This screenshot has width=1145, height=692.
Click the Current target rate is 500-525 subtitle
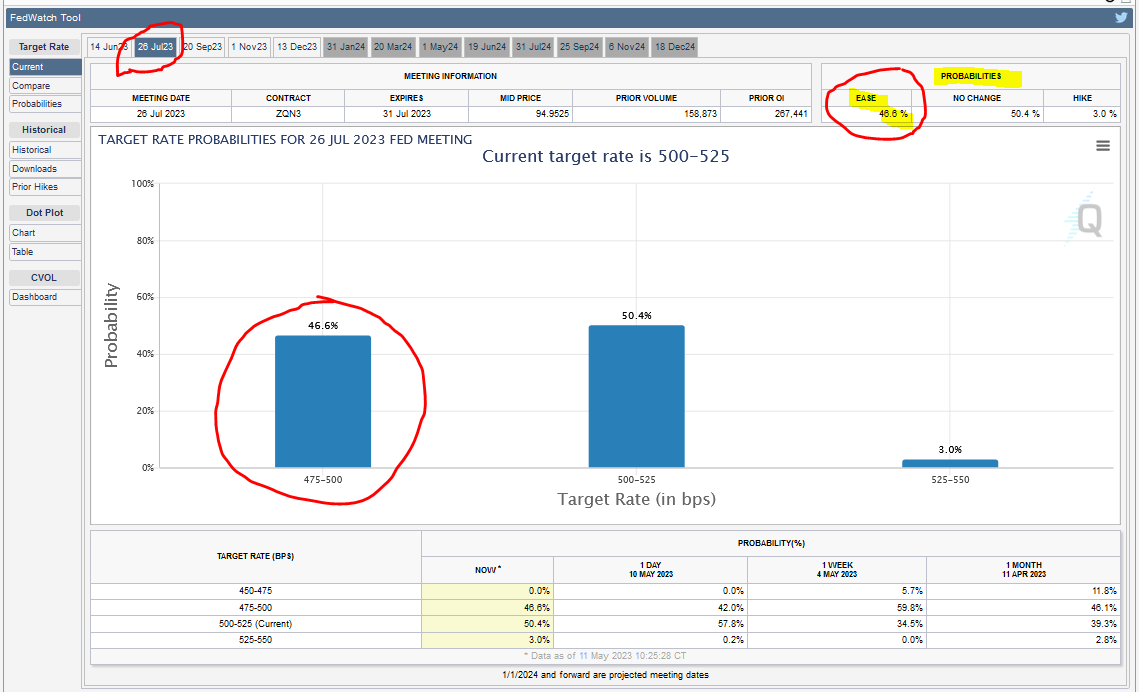pos(605,156)
